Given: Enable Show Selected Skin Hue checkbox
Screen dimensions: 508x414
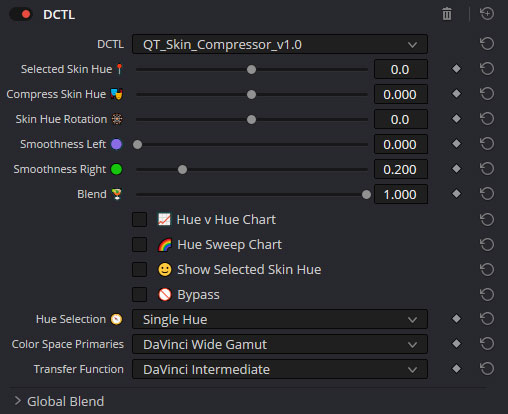Looking at the screenshot, I should [x=139, y=269].
